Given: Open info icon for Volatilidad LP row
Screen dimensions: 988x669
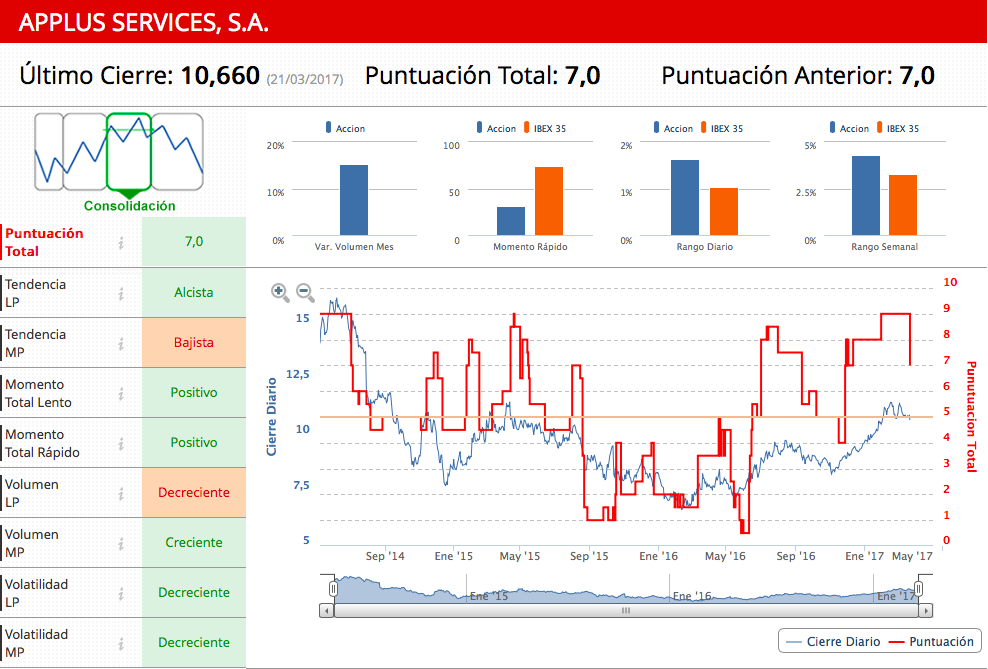Looking at the screenshot, I should pyautogui.click(x=121, y=593).
